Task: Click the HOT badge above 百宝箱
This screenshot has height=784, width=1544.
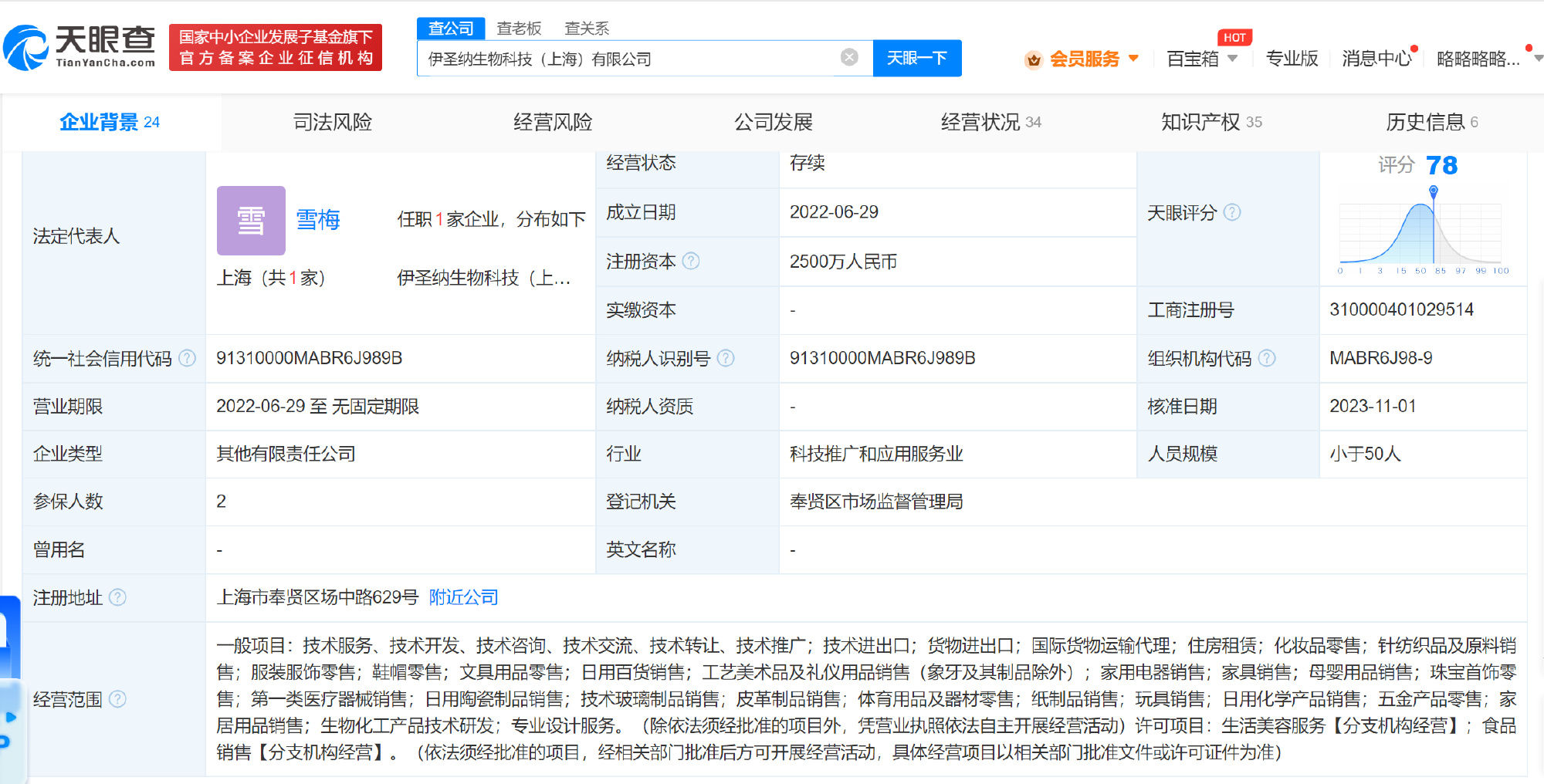Action: (1234, 37)
